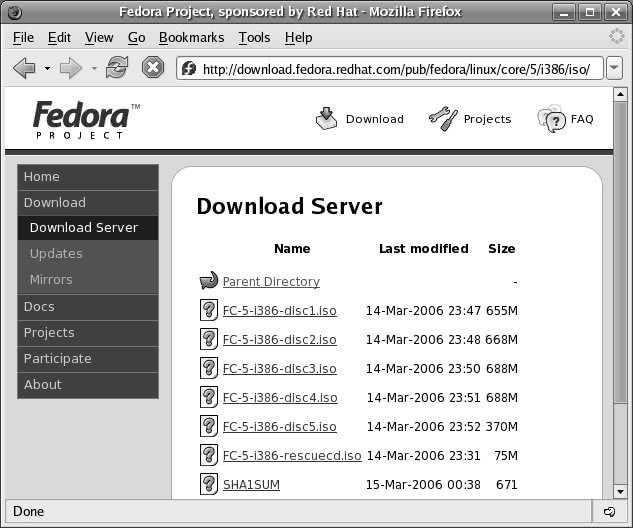
Task: Click the vertical scrollbar up arrow
Action: click(x=620, y=94)
